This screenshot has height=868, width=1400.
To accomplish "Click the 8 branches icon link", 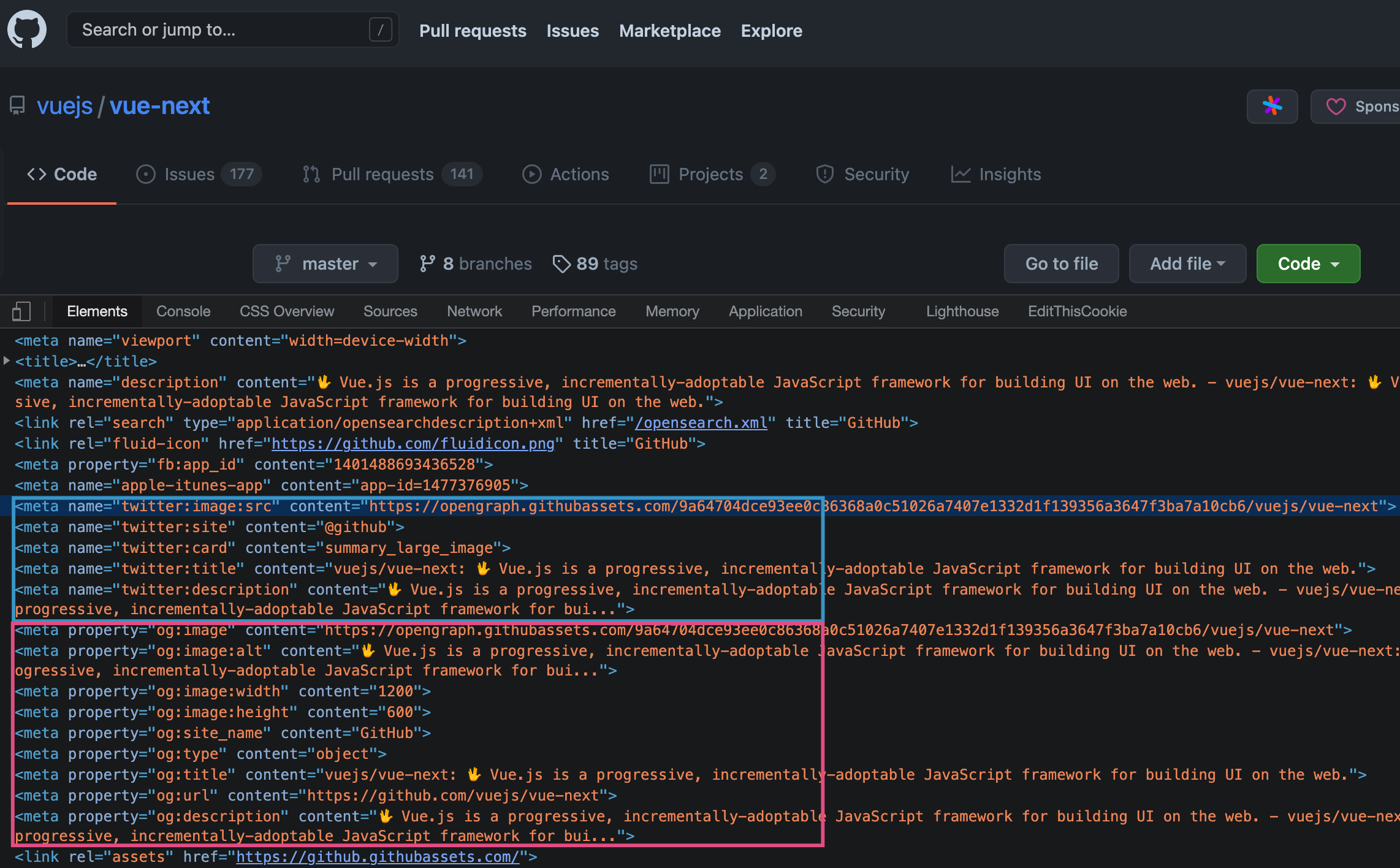I will pyautogui.click(x=427, y=264).
